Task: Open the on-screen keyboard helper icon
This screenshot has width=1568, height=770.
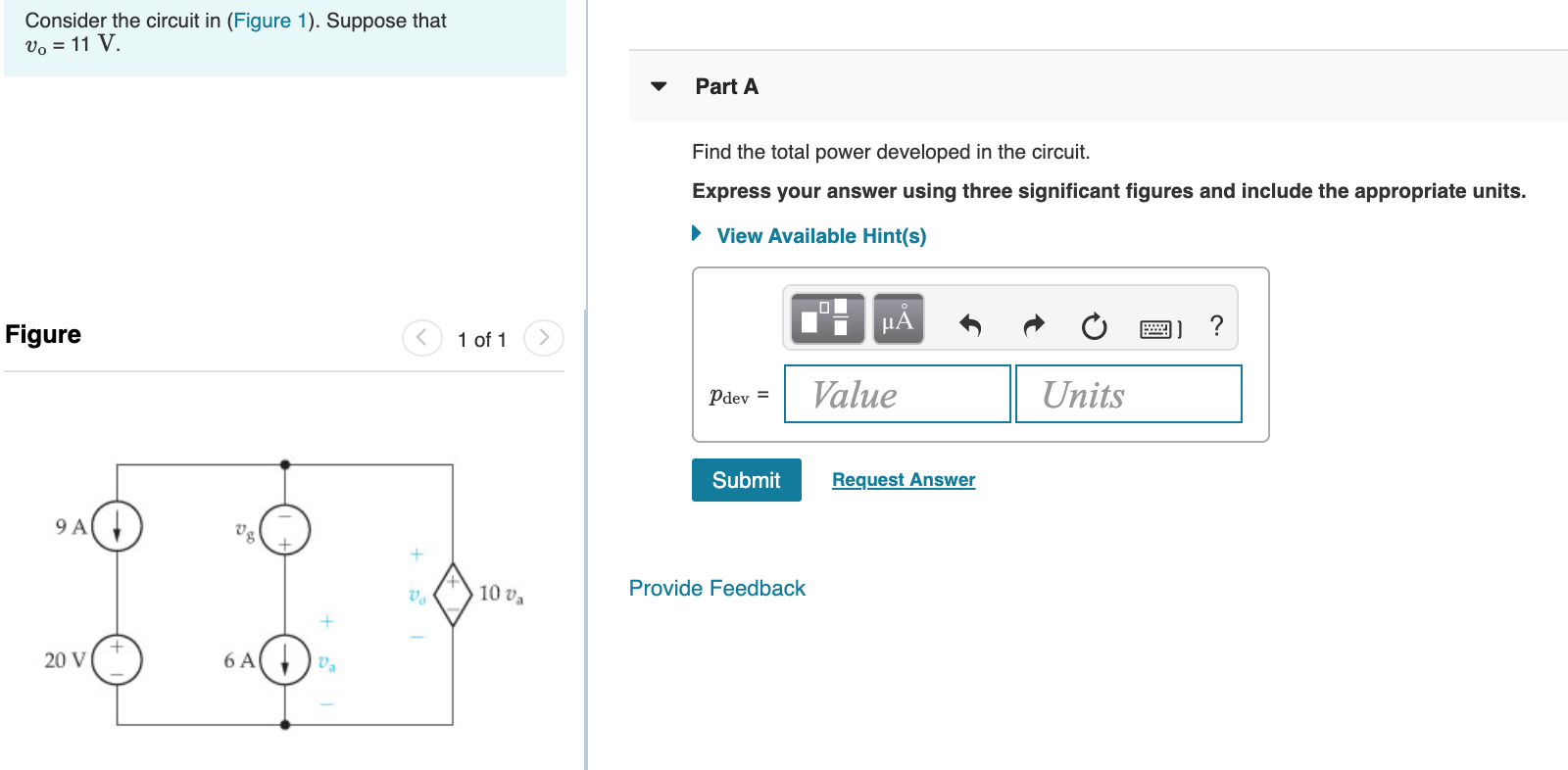Action: tap(1156, 325)
